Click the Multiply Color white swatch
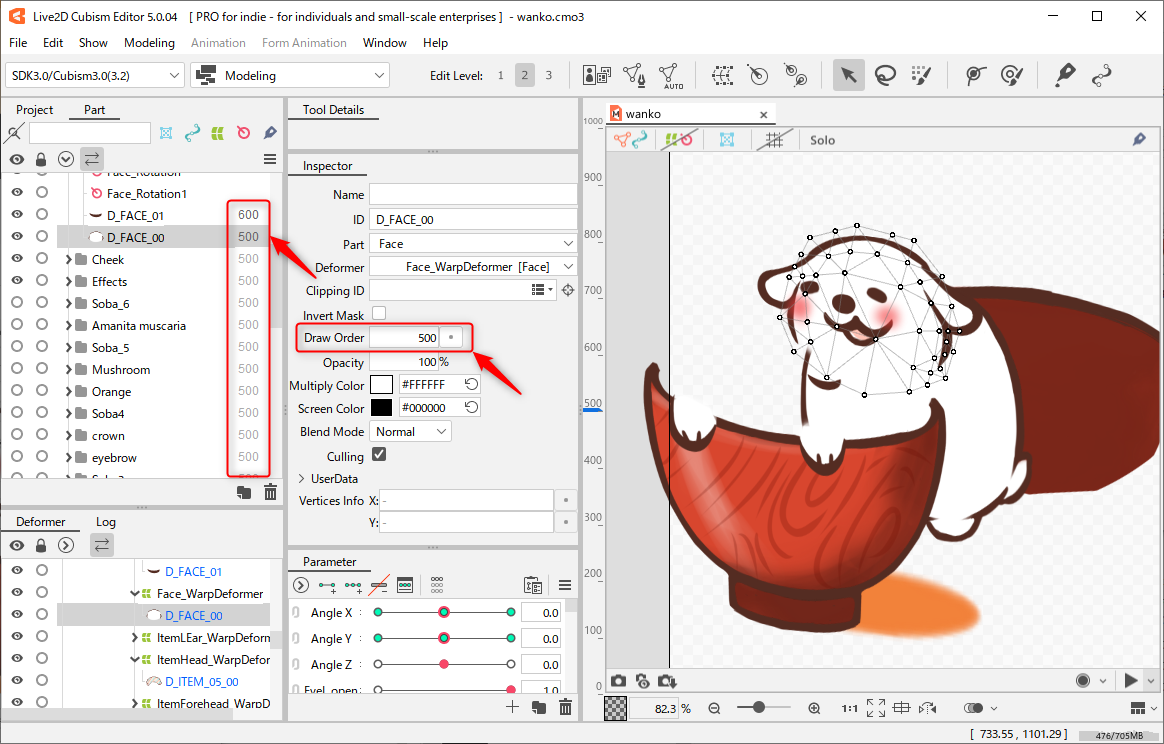The width and height of the screenshot is (1164, 744). click(381, 384)
